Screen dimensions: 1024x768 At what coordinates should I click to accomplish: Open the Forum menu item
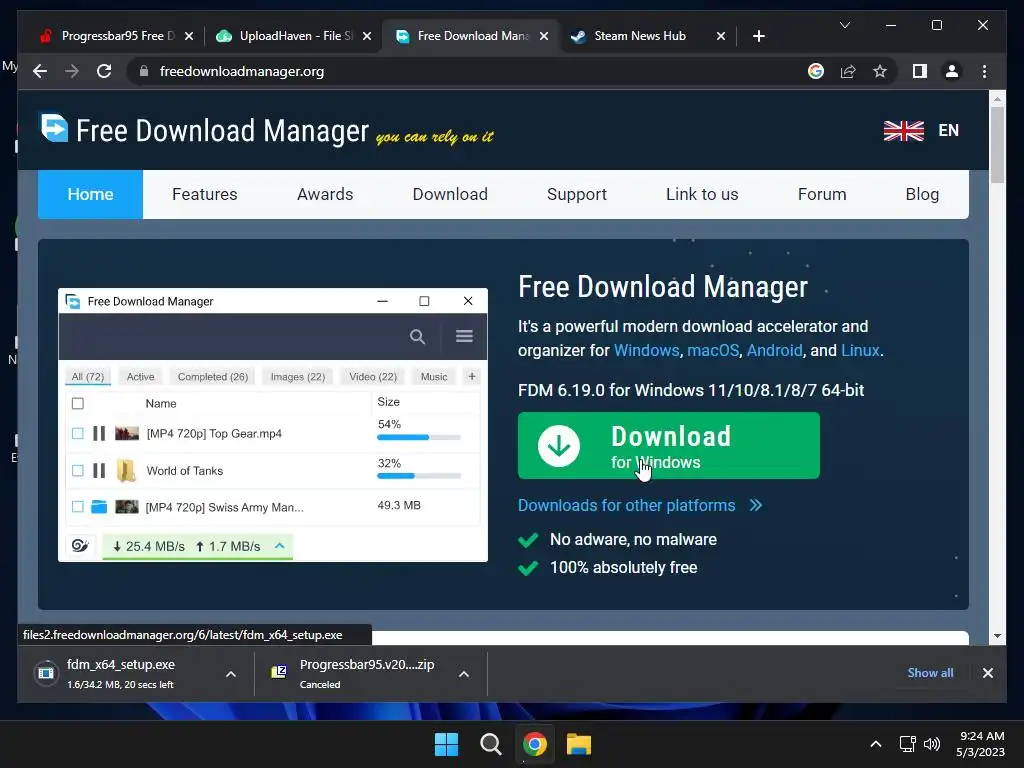click(x=822, y=194)
